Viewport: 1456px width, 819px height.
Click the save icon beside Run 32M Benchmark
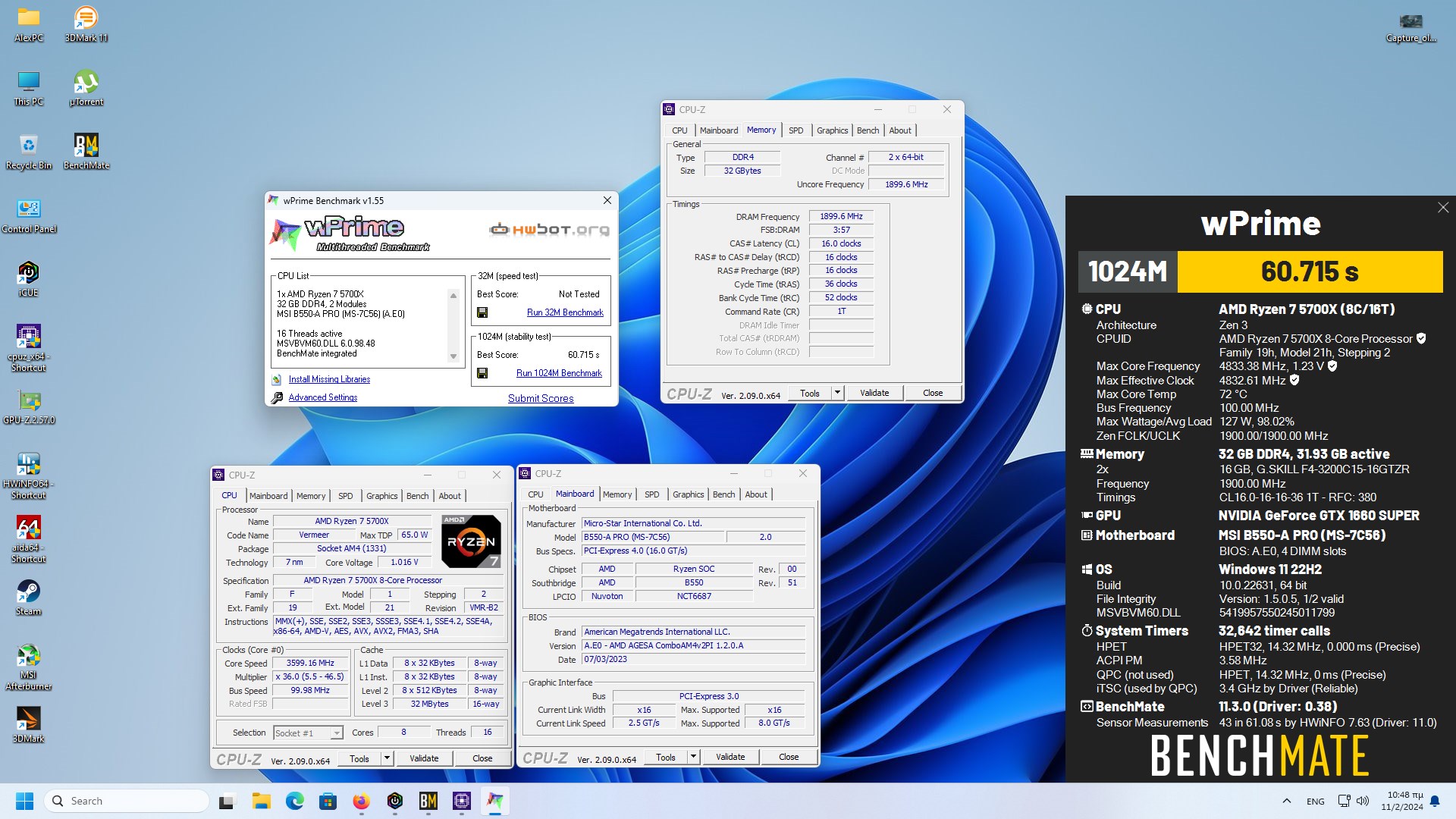482,312
